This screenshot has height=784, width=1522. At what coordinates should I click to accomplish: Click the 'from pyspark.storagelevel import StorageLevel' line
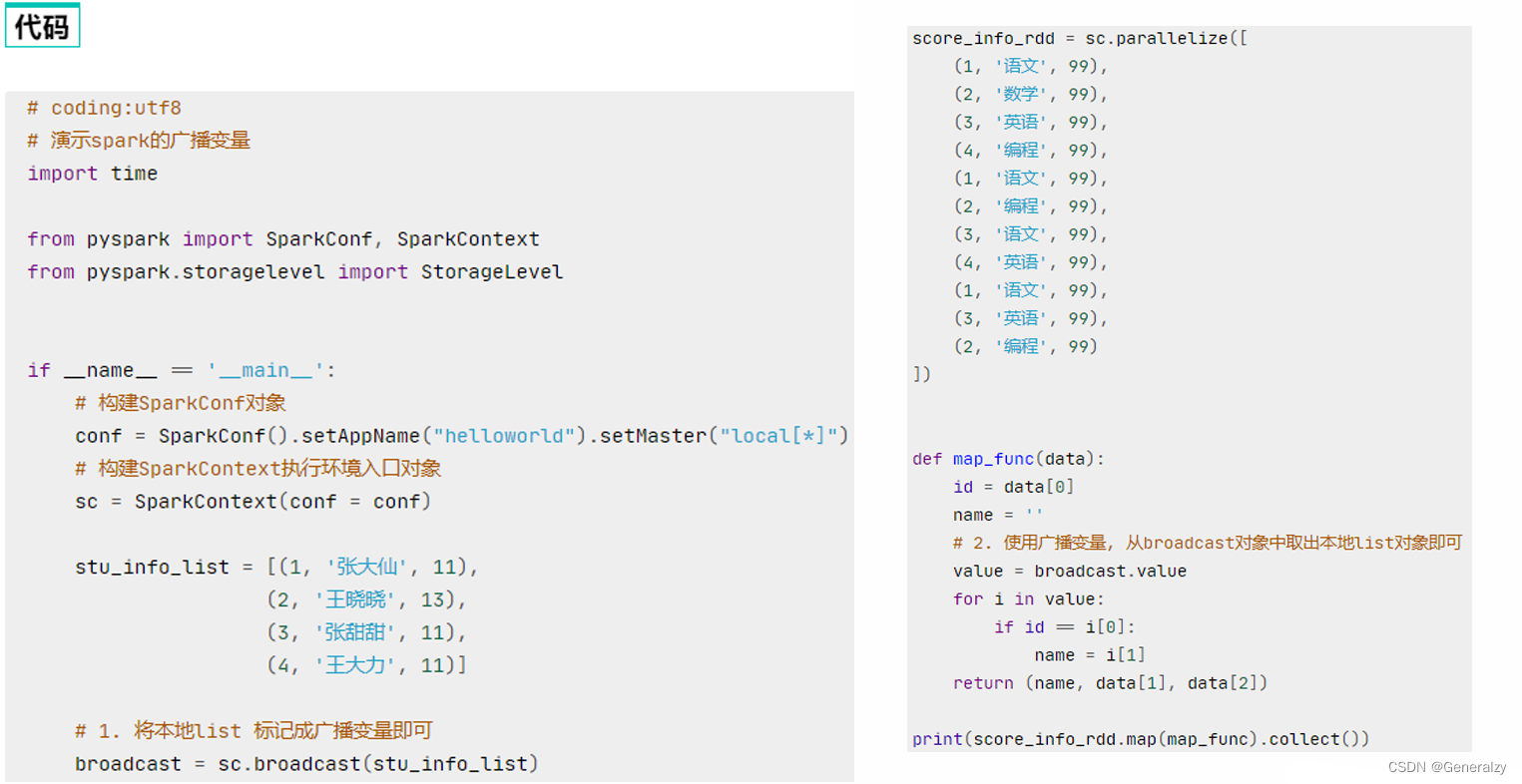(x=295, y=272)
